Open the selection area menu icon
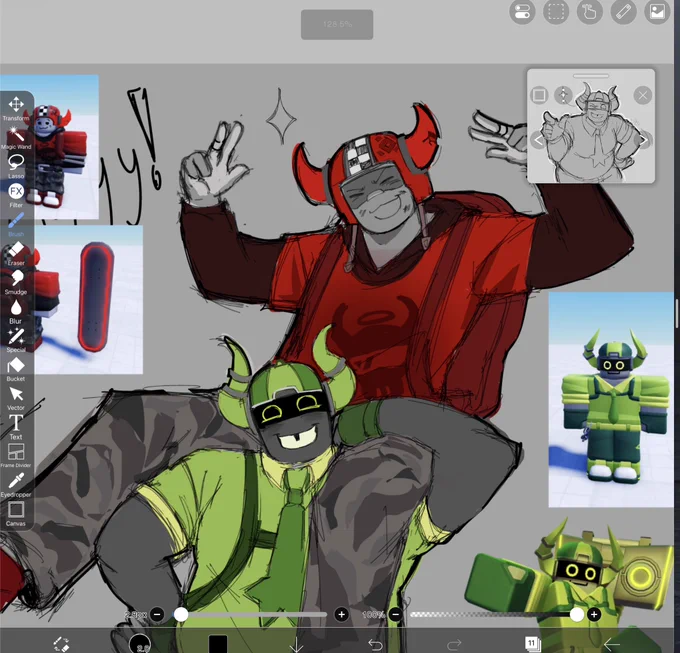This screenshot has width=680, height=653. [556, 12]
